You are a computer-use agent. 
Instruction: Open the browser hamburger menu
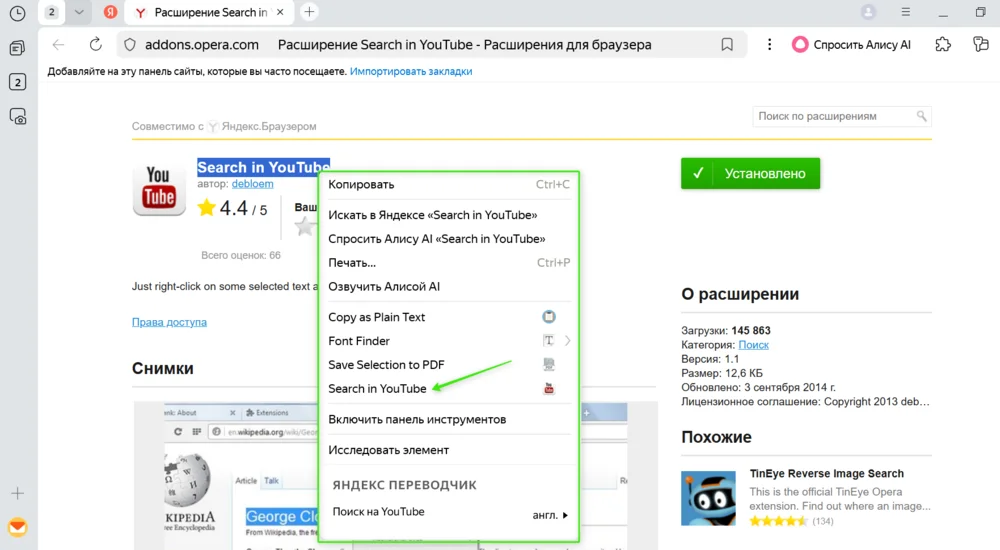pos(906,12)
